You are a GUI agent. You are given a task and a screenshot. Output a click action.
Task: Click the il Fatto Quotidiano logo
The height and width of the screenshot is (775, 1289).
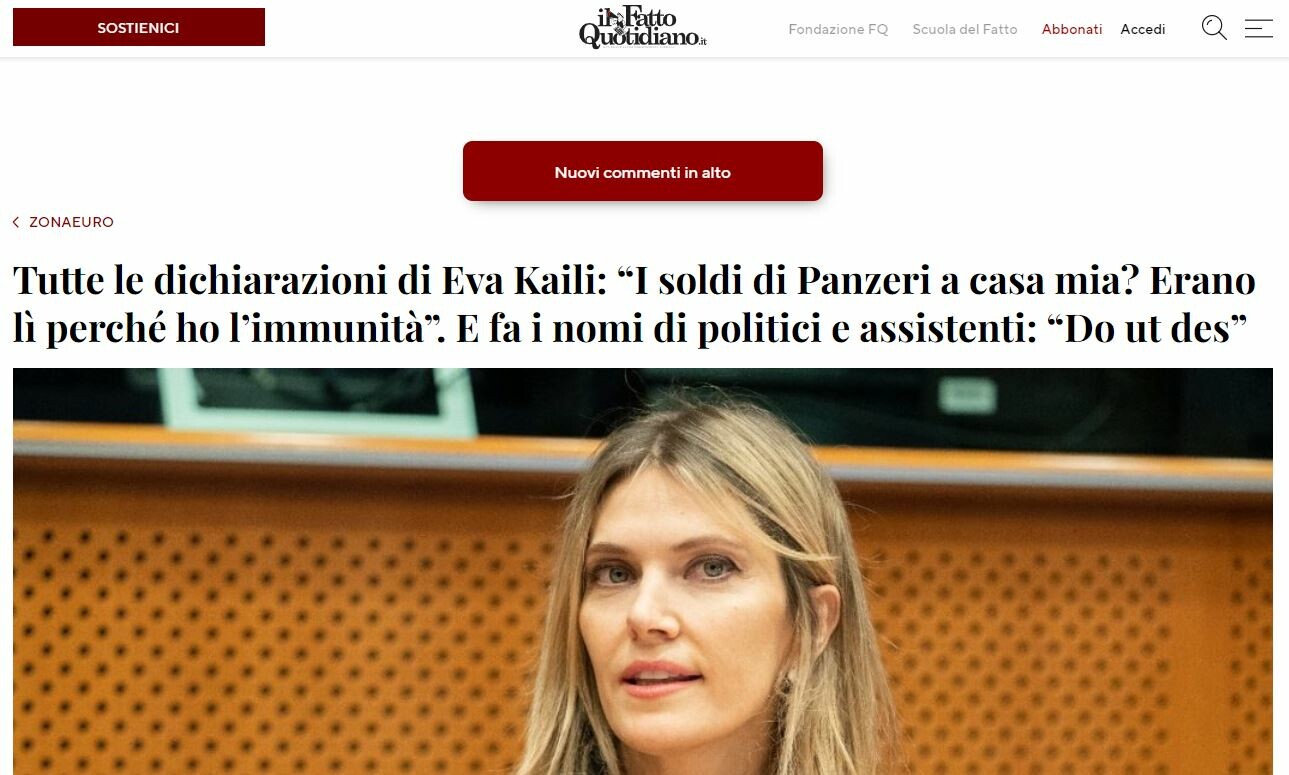click(642, 28)
